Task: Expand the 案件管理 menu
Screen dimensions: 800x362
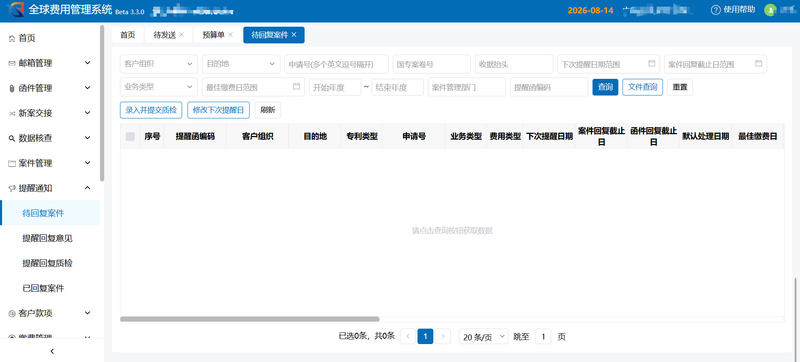Action: (x=50, y=163)
